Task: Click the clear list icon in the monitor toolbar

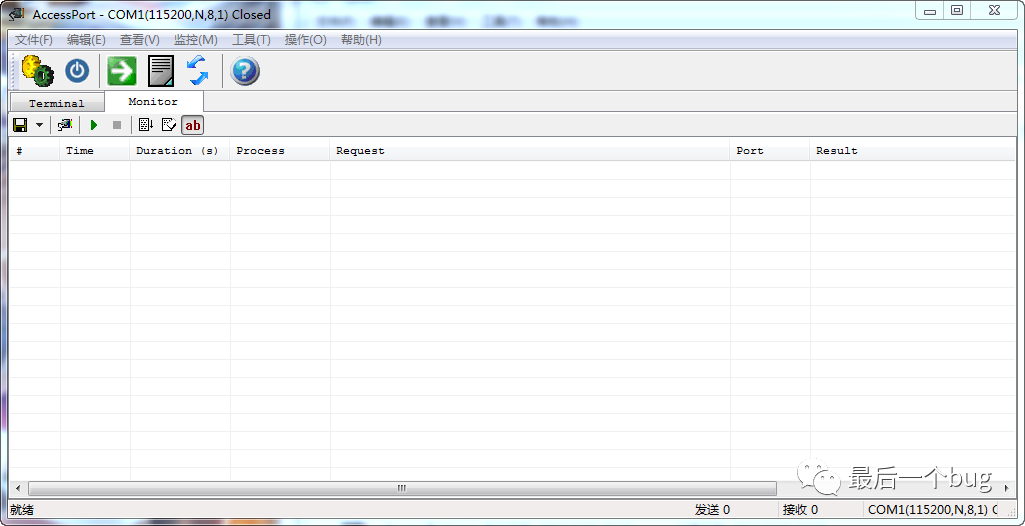Action: [x=168, y=125]
